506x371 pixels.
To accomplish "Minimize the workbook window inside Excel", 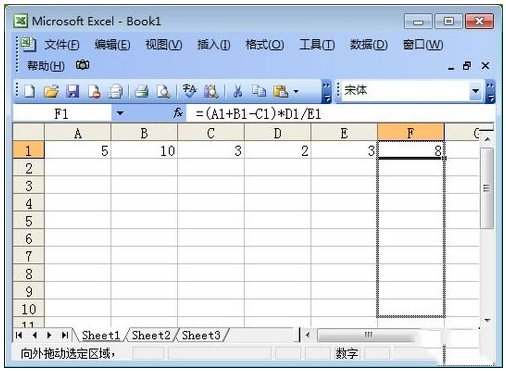I will [x=451, y=68].
